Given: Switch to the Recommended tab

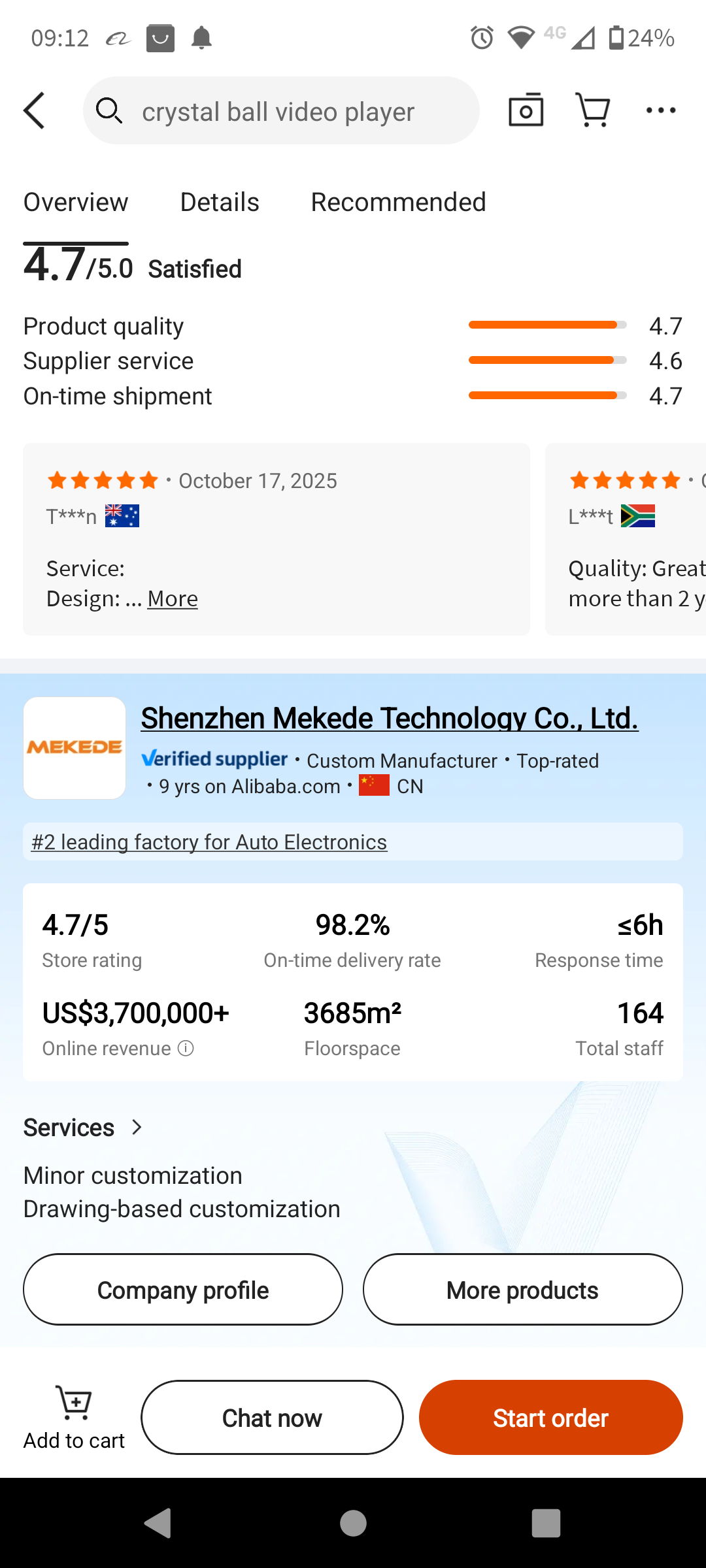Looking at the screenshot, I should (398, 203).
